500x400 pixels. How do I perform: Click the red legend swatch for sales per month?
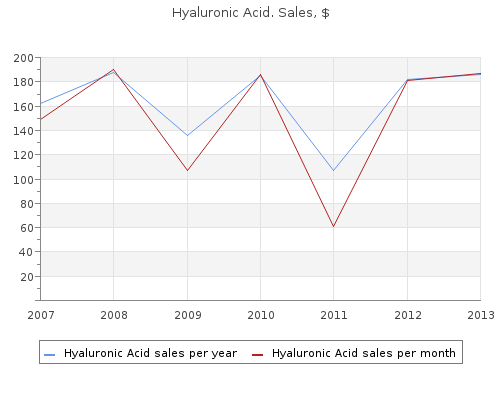(258, 355)
